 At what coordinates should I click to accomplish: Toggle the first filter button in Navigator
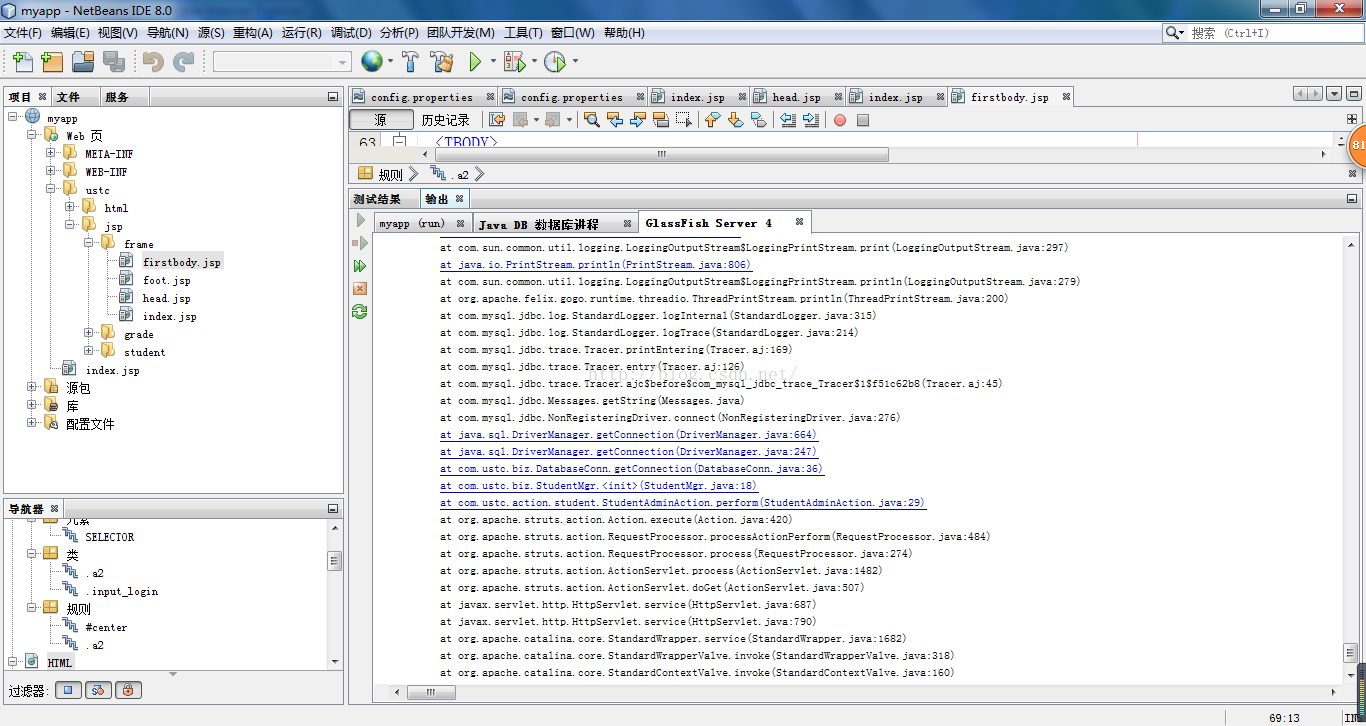pyautogui.click(x=68, y=690)
